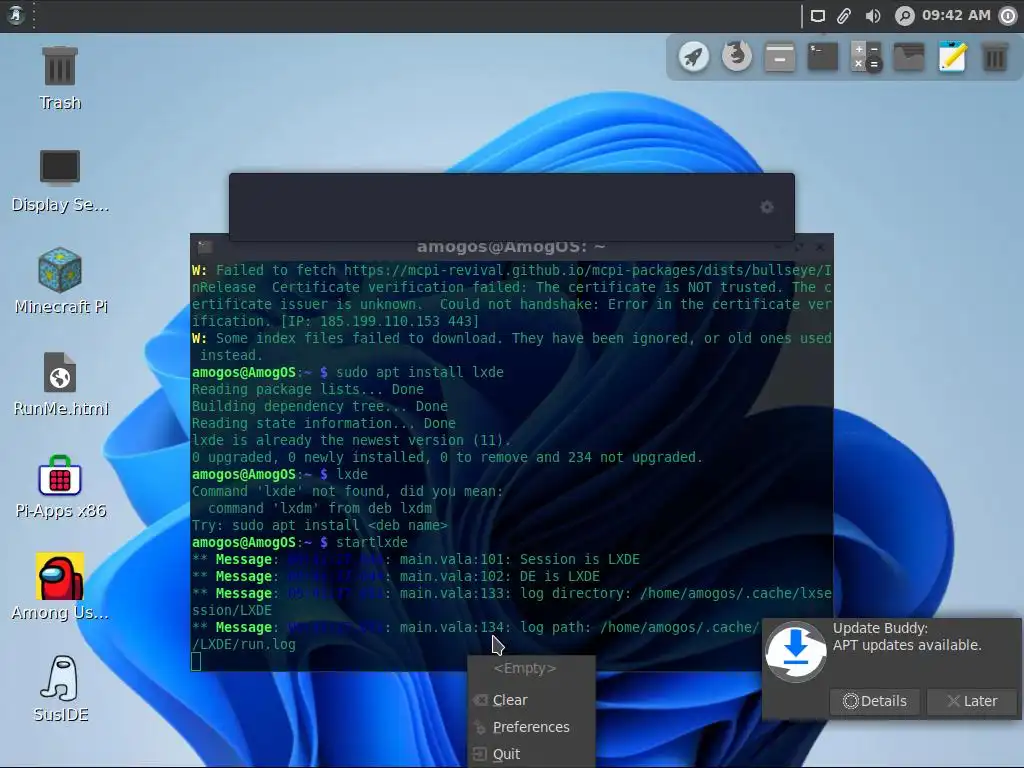Screen dimensions: 1024x768
Task: Open the Trash desktop icon
Action: 60,78
